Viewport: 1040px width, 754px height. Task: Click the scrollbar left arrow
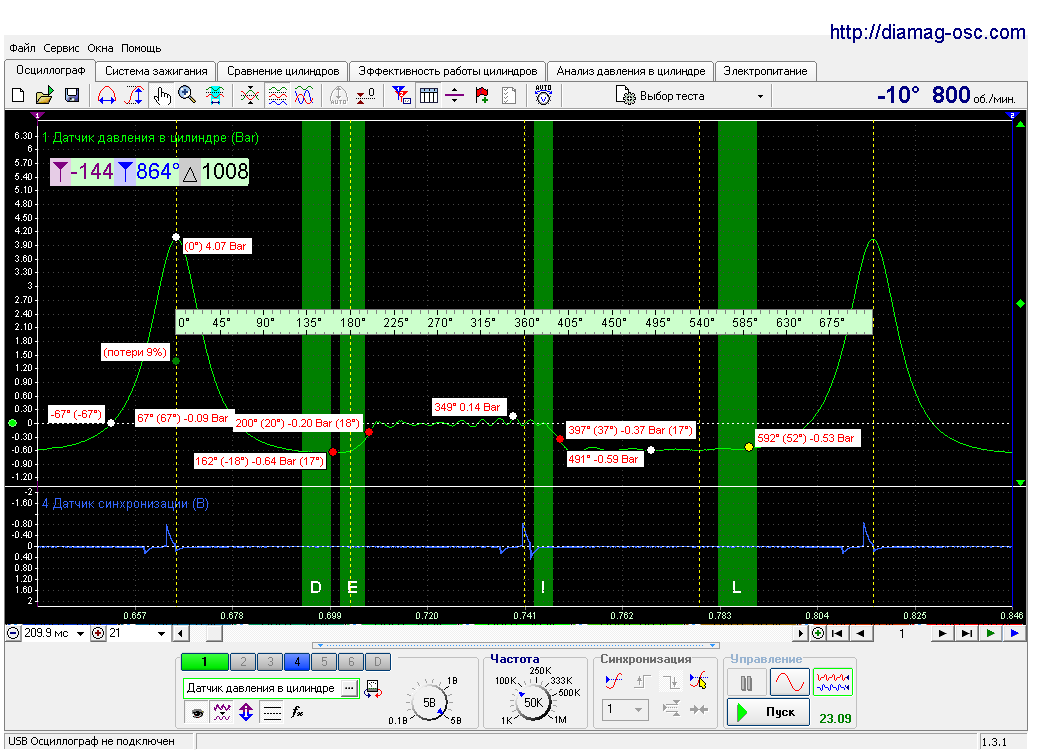(180, 633)
